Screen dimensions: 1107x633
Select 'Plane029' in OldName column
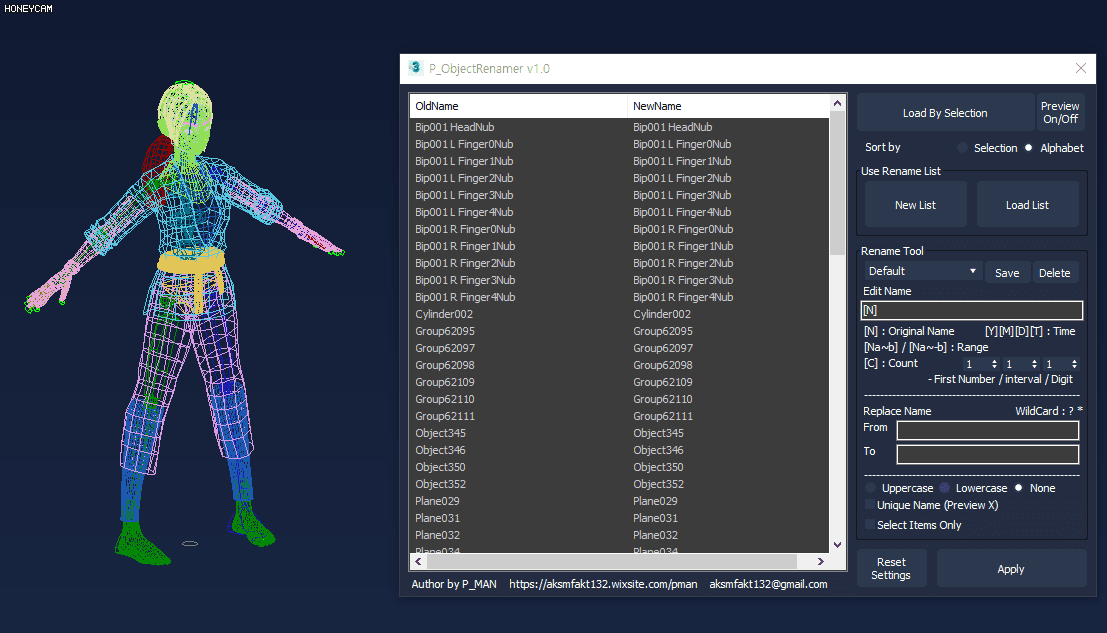[437, 500]
